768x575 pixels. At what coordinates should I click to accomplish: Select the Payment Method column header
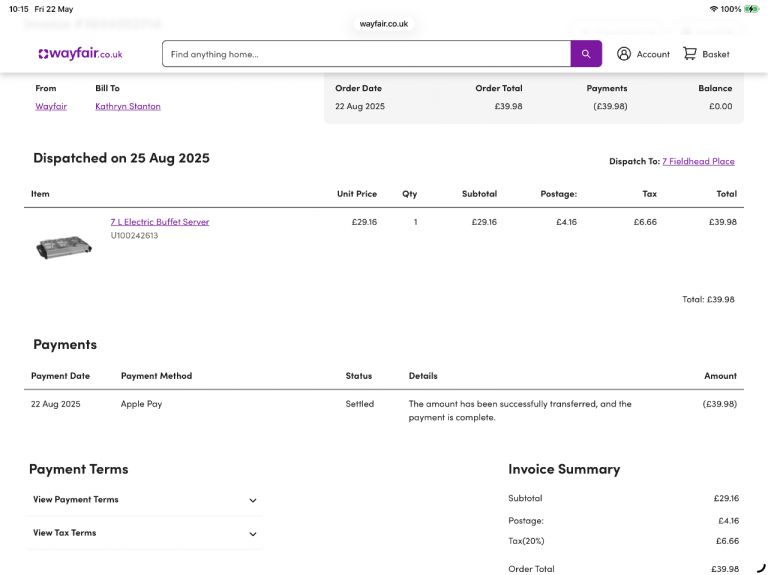pyautogui.click(x=156, y=376)
